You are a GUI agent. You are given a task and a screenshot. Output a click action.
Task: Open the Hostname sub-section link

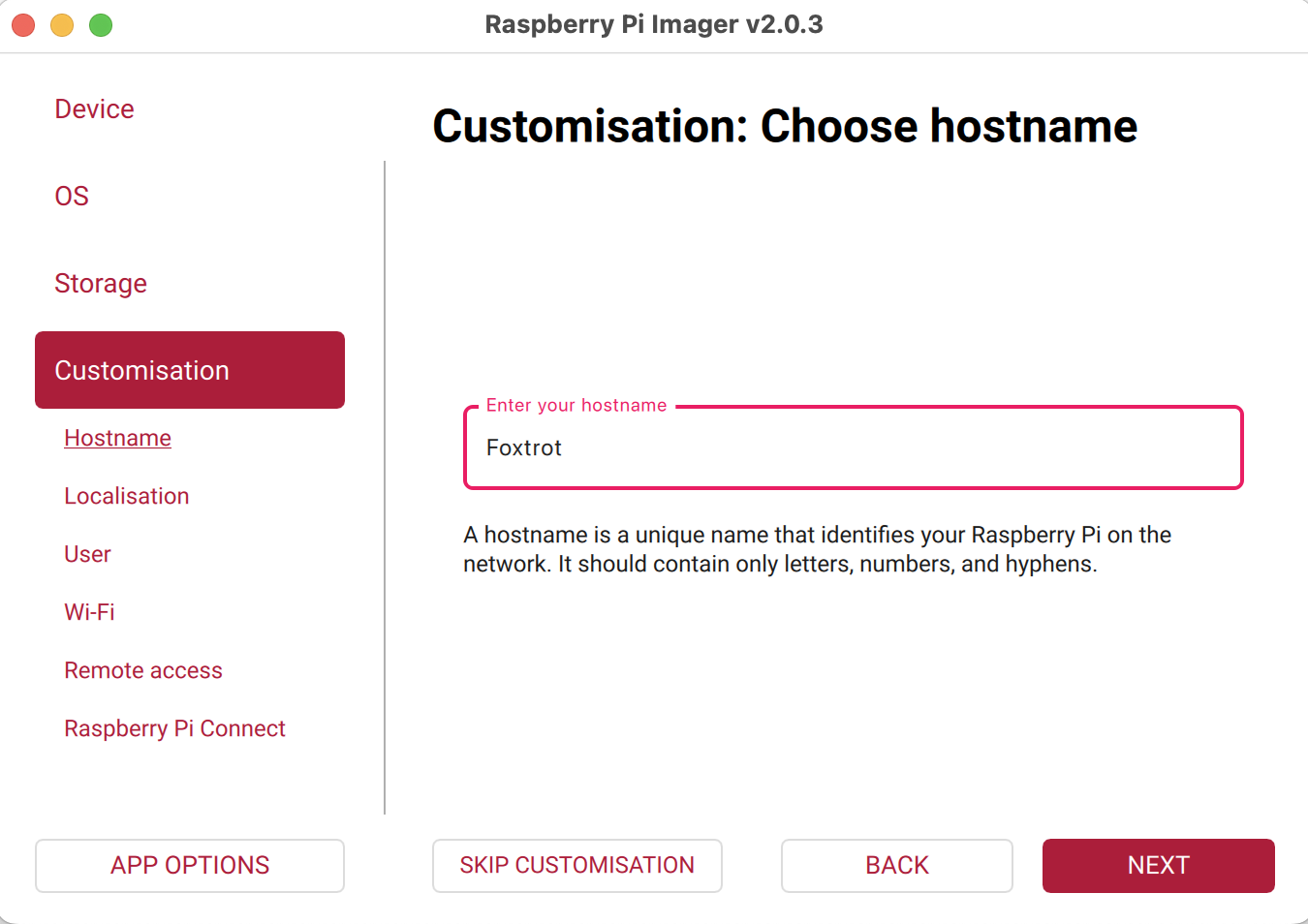(117, 438)
